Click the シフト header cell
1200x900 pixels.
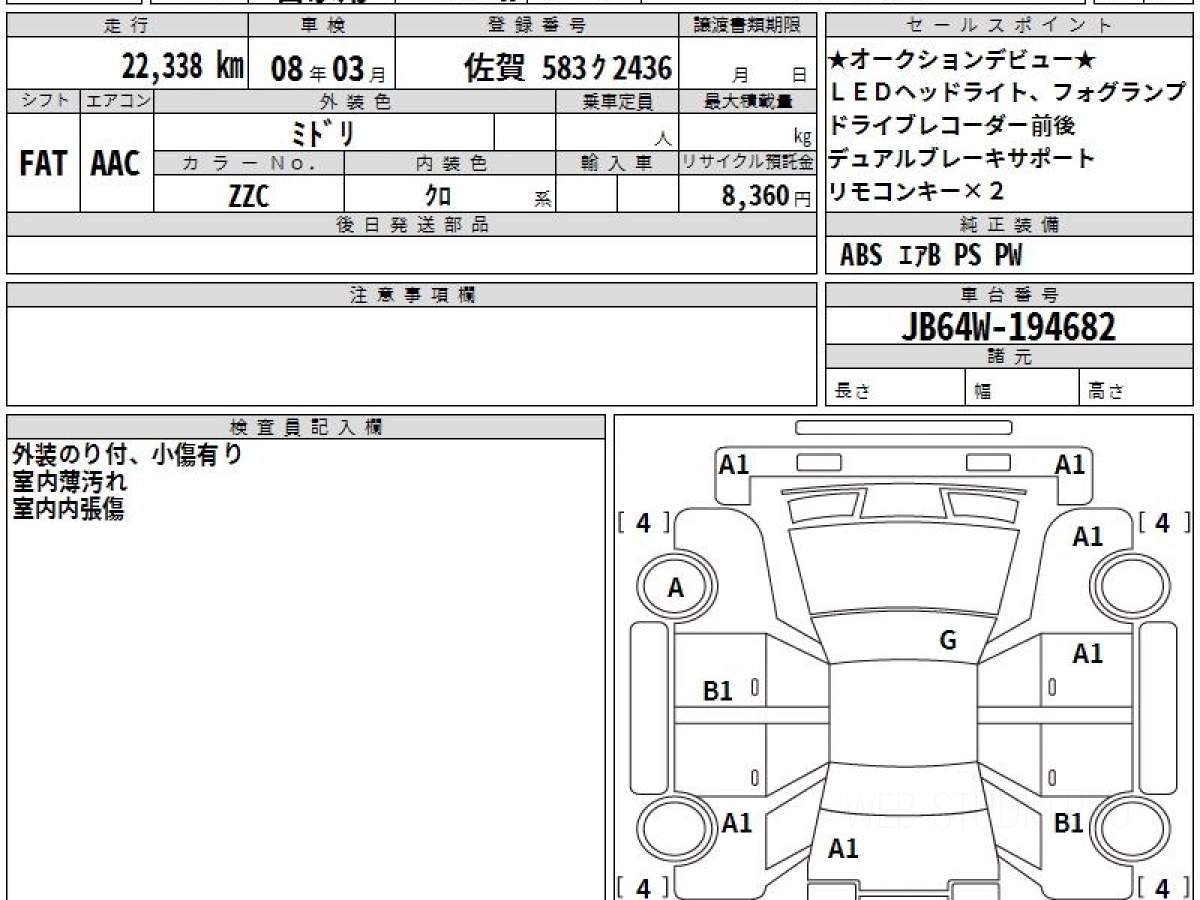tap(43, 101)
